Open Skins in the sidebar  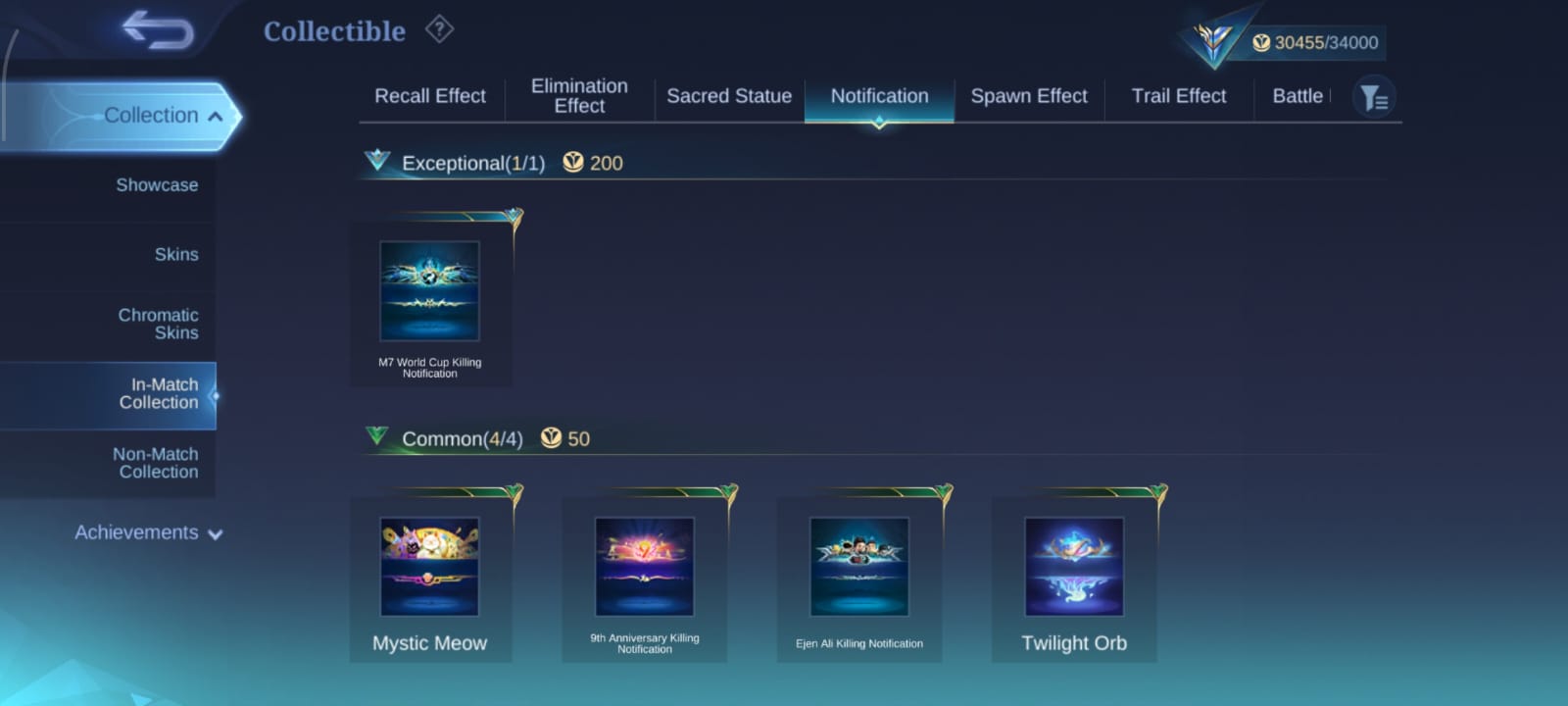click(x=176, y=255)
